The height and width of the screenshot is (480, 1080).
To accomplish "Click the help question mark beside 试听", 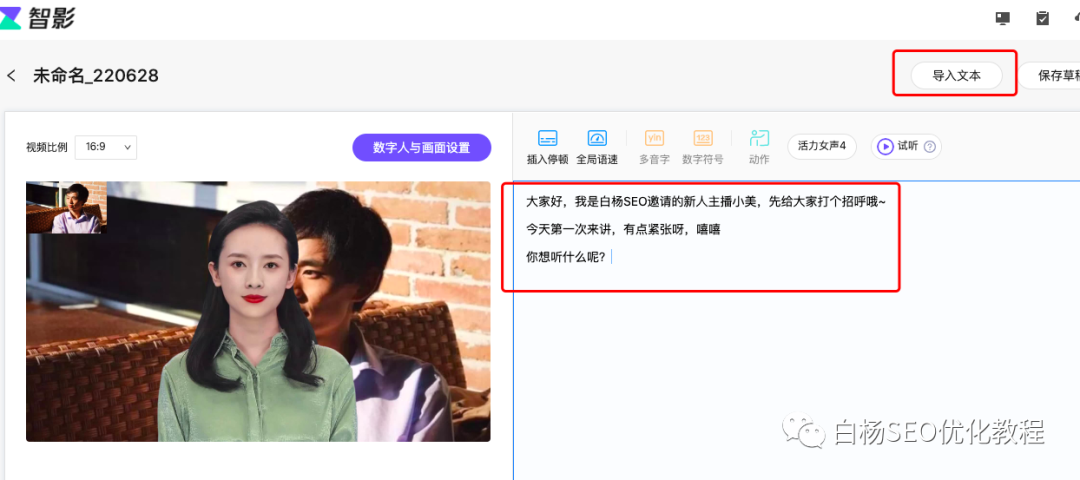I will (x=930, y=147).
